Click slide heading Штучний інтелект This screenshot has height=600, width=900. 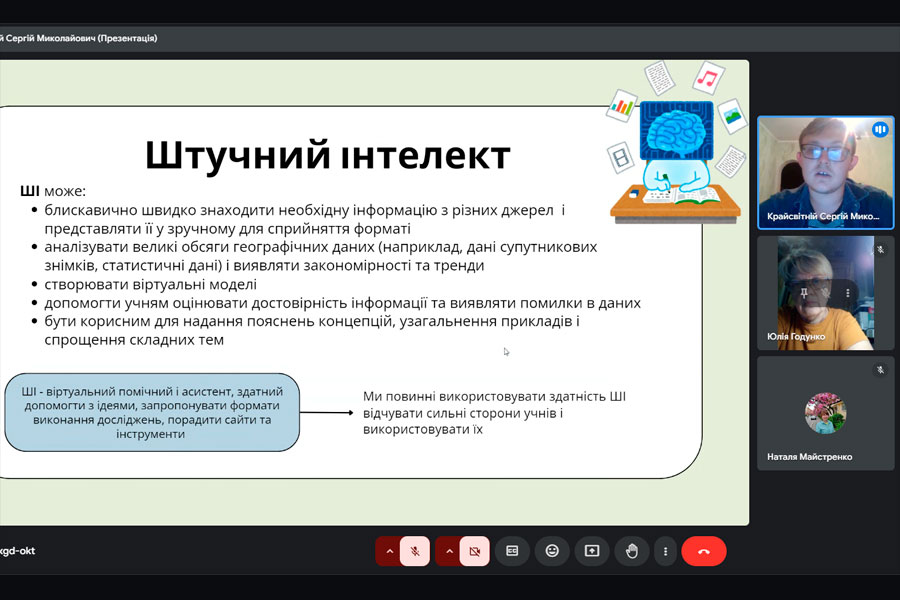click(x=328, y=155)
